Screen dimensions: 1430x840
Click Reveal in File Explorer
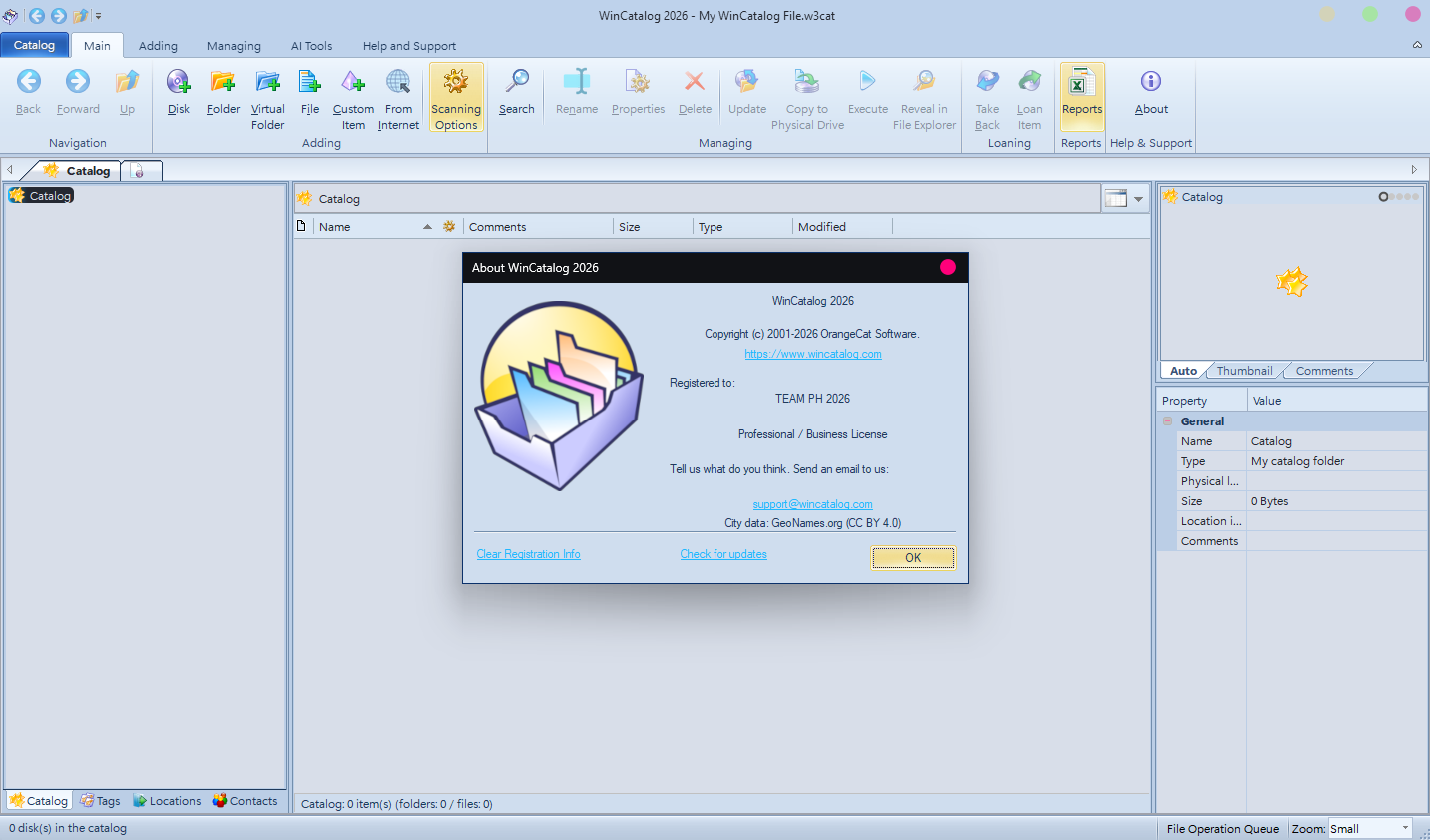924,99
